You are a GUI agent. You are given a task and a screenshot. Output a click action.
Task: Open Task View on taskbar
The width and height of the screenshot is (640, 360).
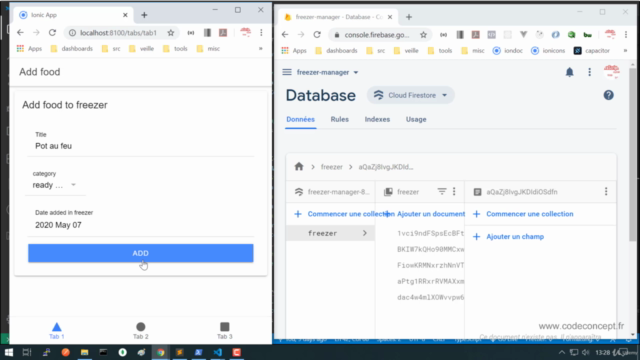coord(27,352)
